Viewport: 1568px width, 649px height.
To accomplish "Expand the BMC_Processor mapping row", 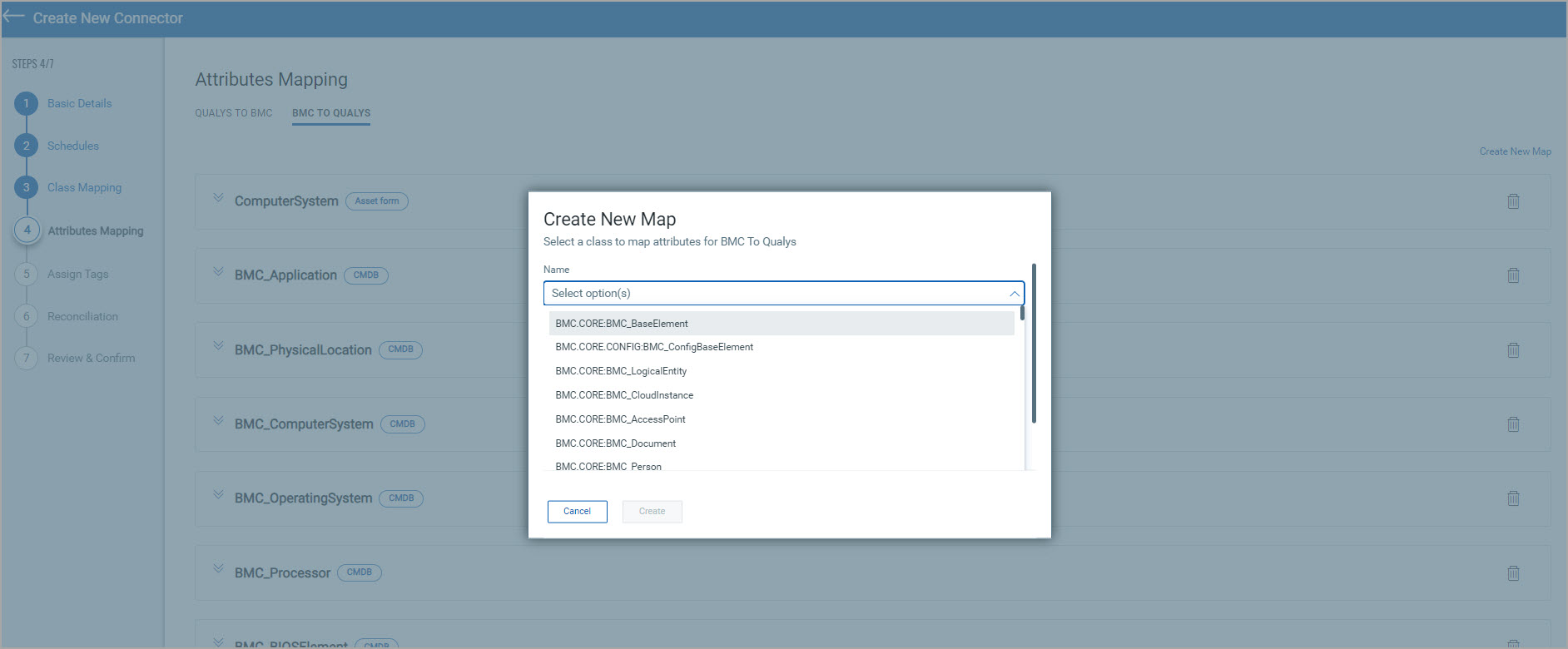I will click(218, 569).
